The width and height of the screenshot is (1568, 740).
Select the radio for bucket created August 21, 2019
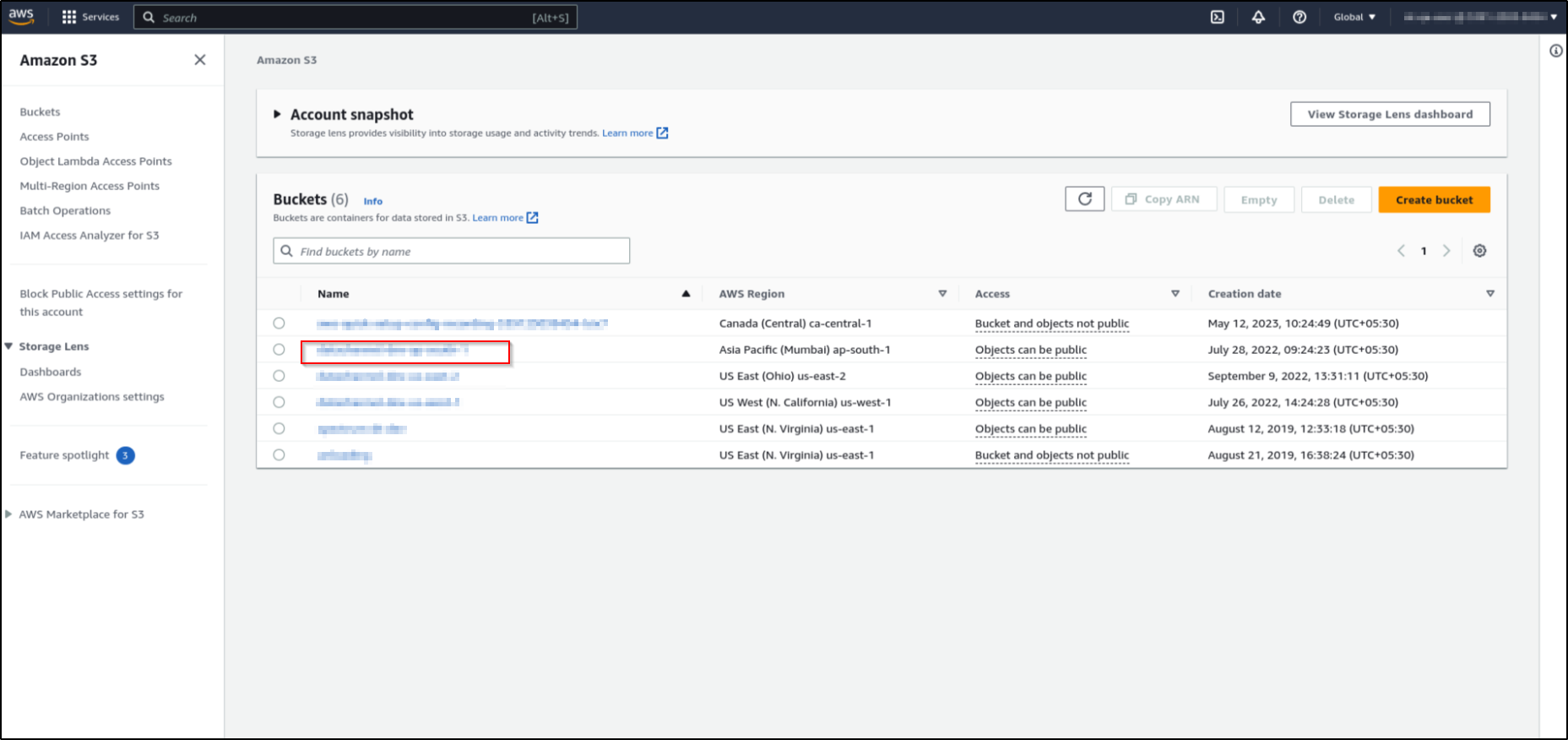(279, 454)
